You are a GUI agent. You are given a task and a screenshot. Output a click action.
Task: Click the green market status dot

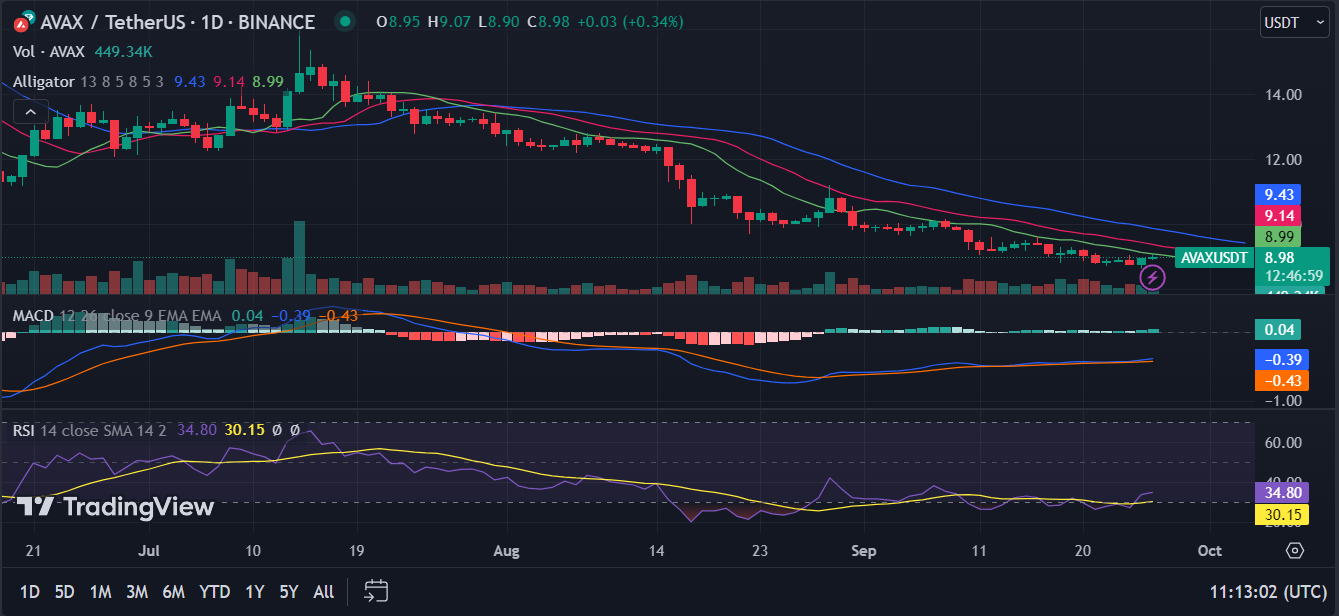(344, 21)
